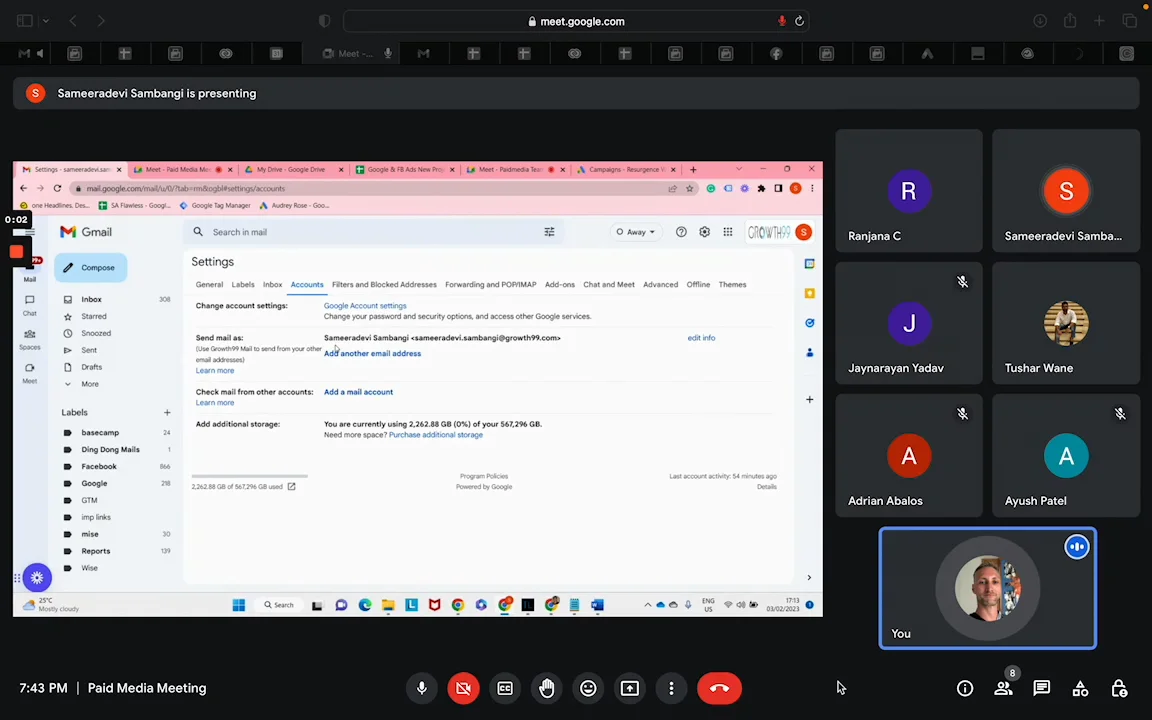Click the meet.google.com address bar
Image resolution: width=1152 pixels, height=720 pixels.
[577, 21]
